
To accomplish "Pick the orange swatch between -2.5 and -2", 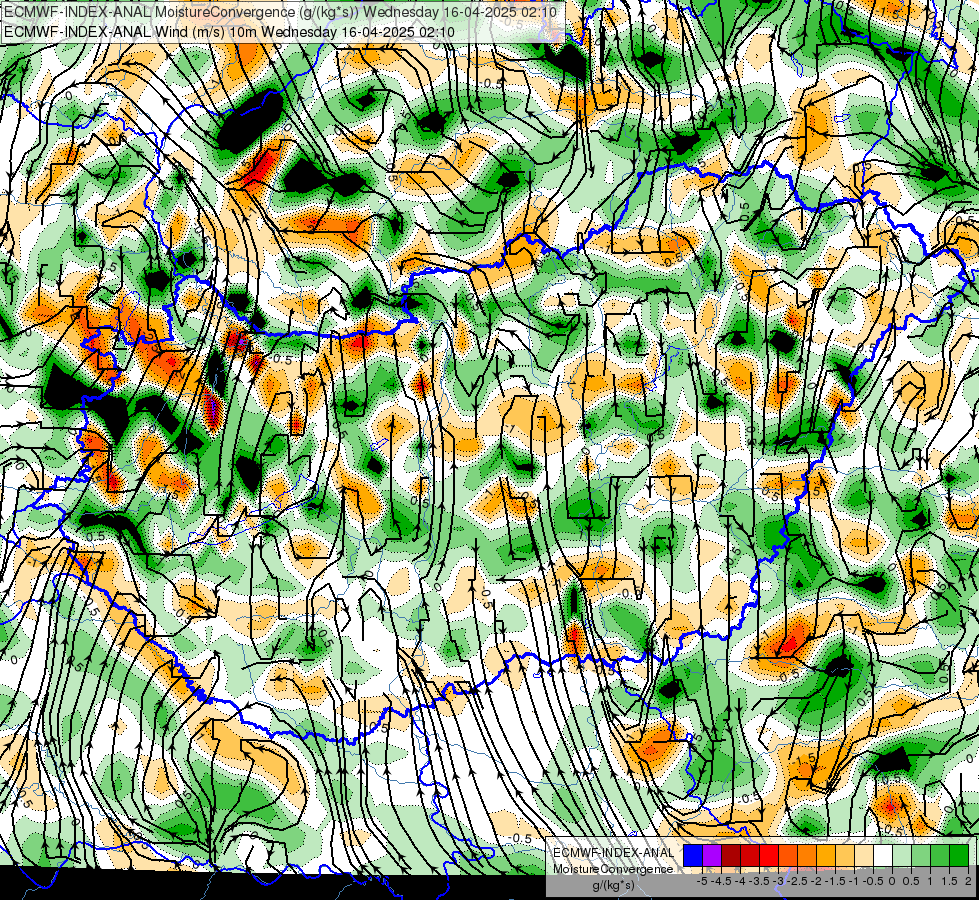I will [807, 856].
